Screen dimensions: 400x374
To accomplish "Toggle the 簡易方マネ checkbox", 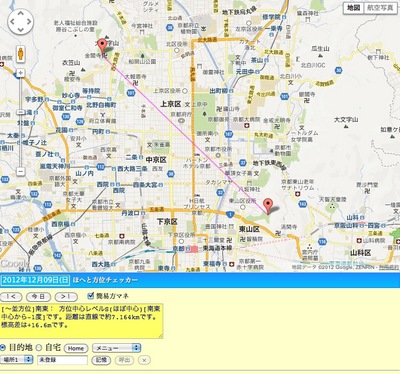I will (90, 295).
